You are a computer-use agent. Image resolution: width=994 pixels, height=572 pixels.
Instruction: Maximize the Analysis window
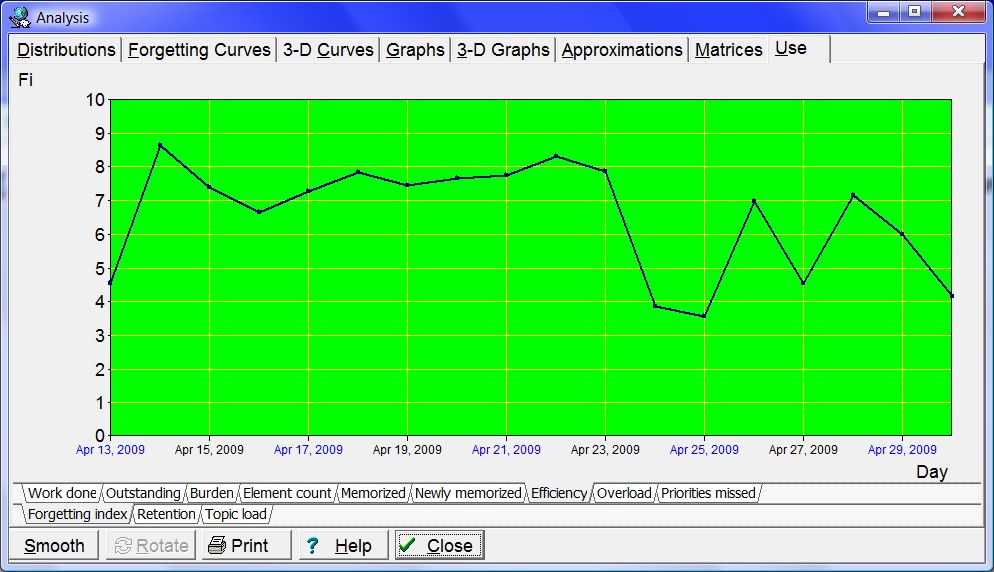click(913, 12)
